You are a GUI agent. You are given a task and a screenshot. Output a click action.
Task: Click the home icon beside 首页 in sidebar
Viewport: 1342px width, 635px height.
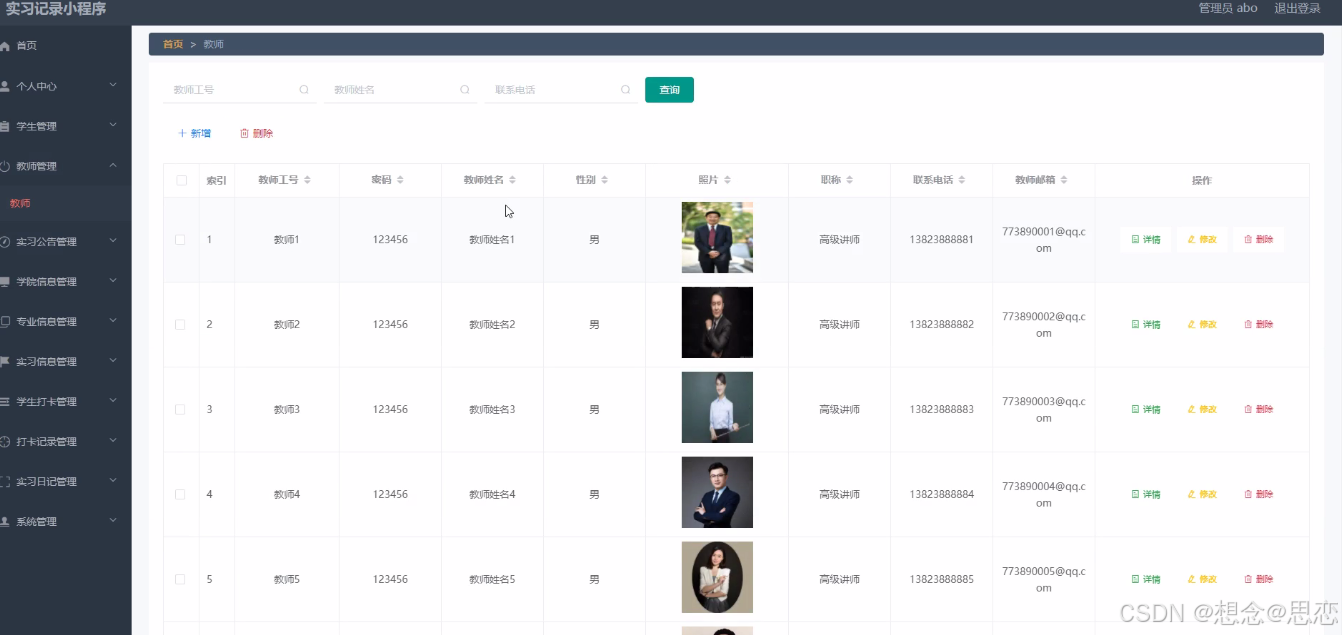coord(5,46)
